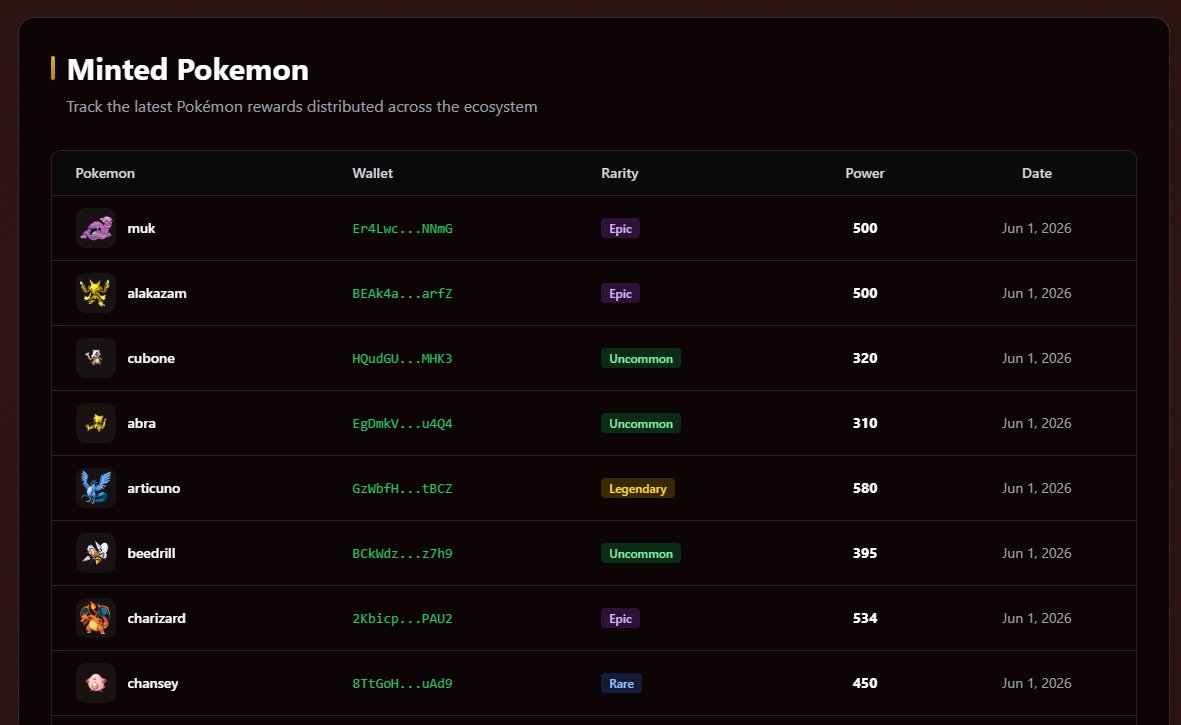The height and width of the screenshot is (725, 1181).
Task: Click the beedrill sprite icon
Action: coord(96,553)
